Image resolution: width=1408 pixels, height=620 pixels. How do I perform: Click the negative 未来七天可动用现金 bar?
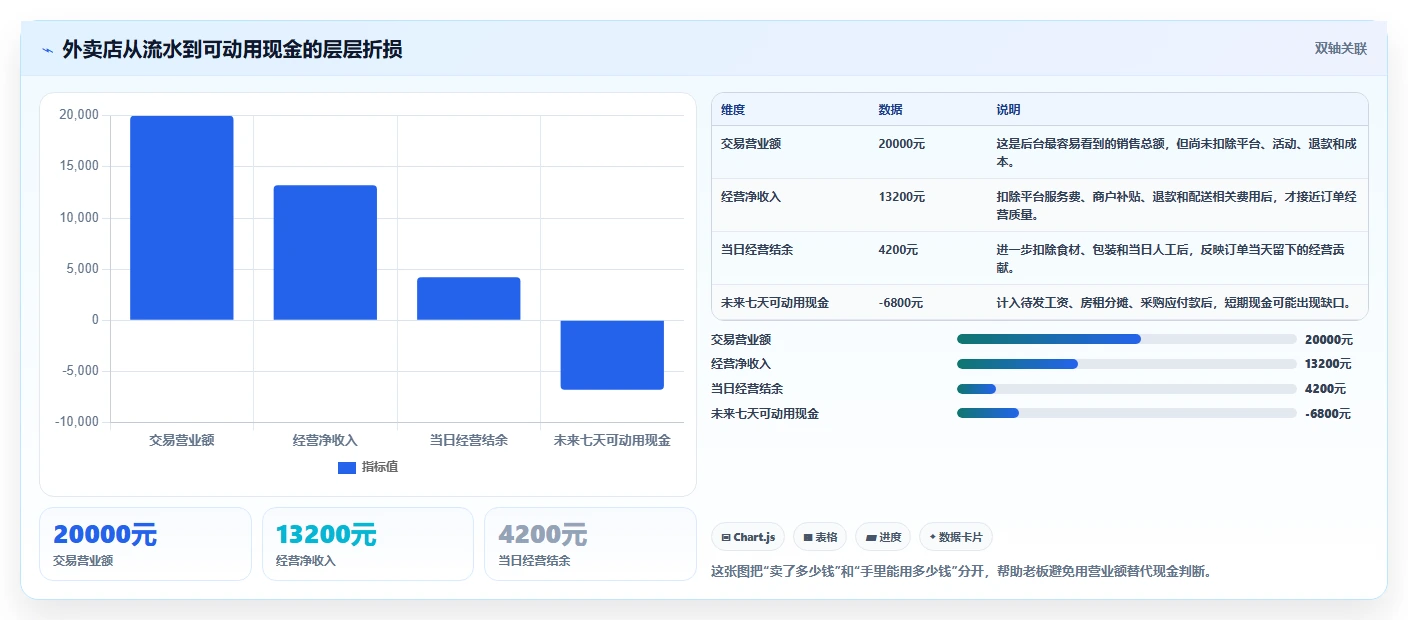[x=612, y=355]
